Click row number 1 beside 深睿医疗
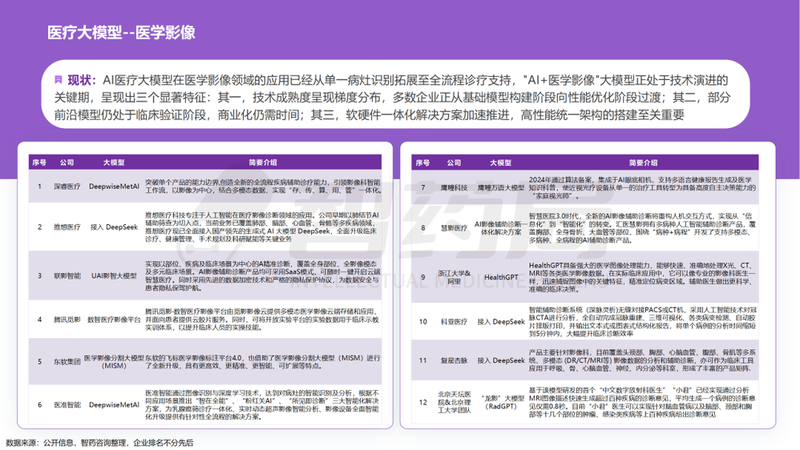This screenshot has height=450, width=800. [39, 187]
